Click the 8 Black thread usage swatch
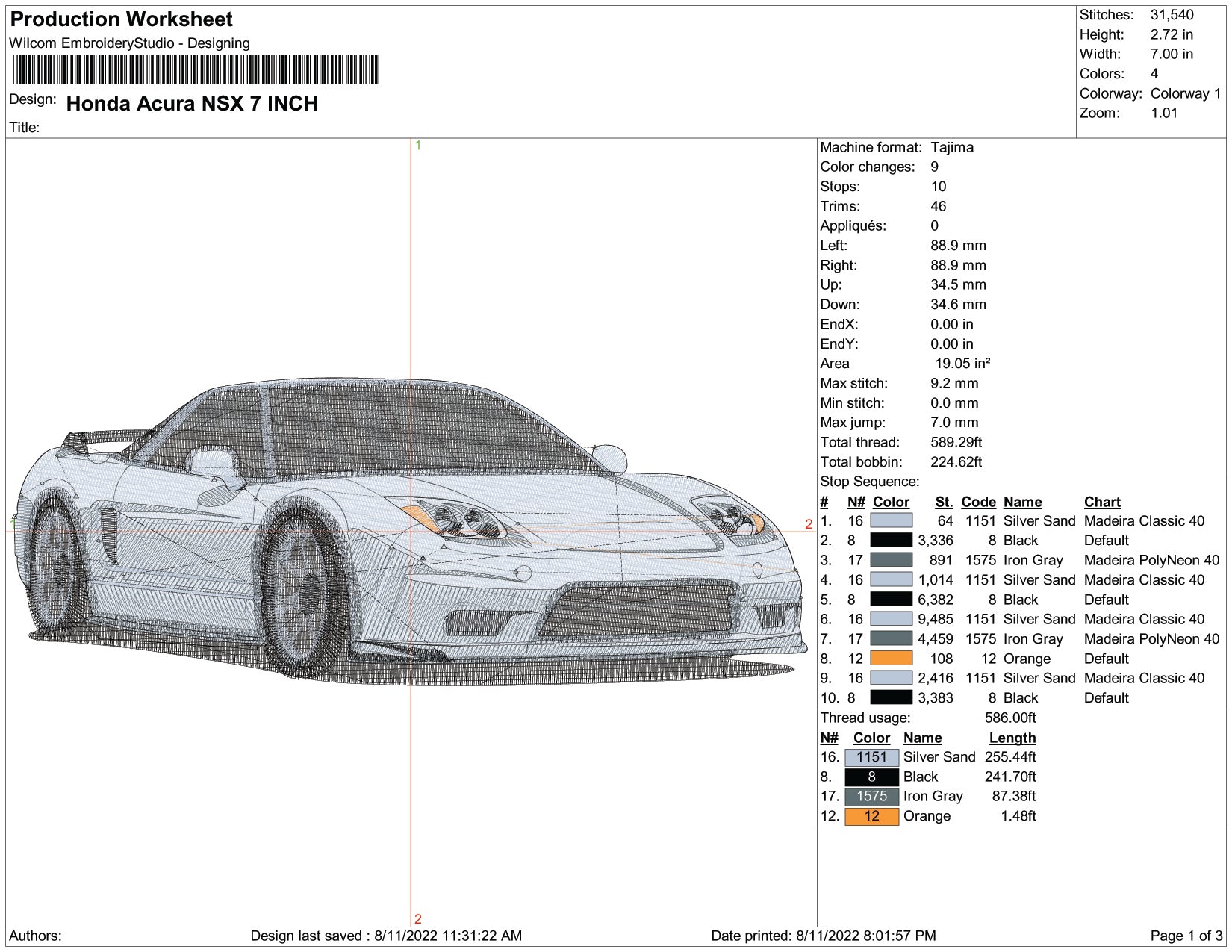The height and width of the screenshot is (952, 1232). [x=871, y=777]
